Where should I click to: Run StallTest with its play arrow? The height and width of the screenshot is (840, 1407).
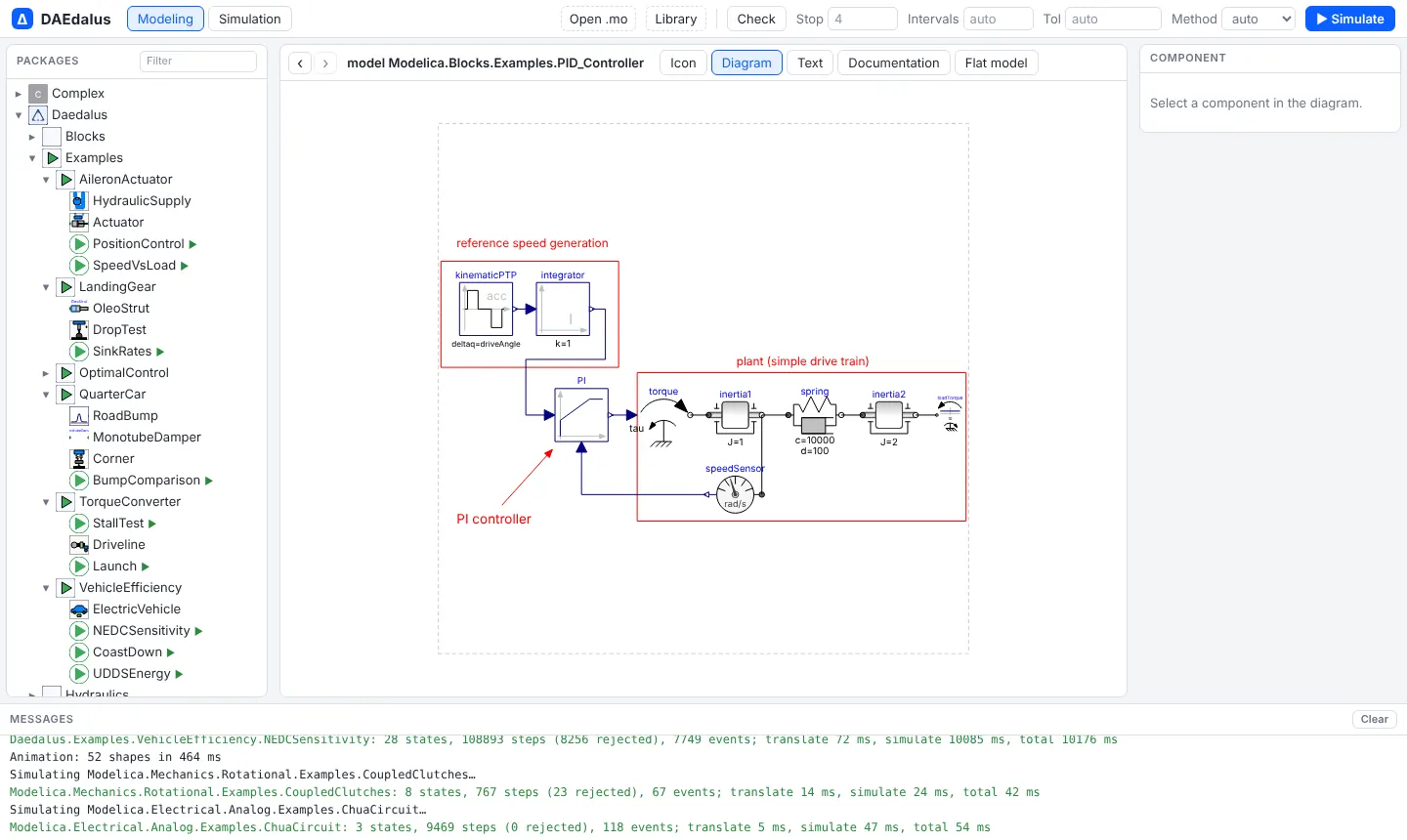click(152, 524)
